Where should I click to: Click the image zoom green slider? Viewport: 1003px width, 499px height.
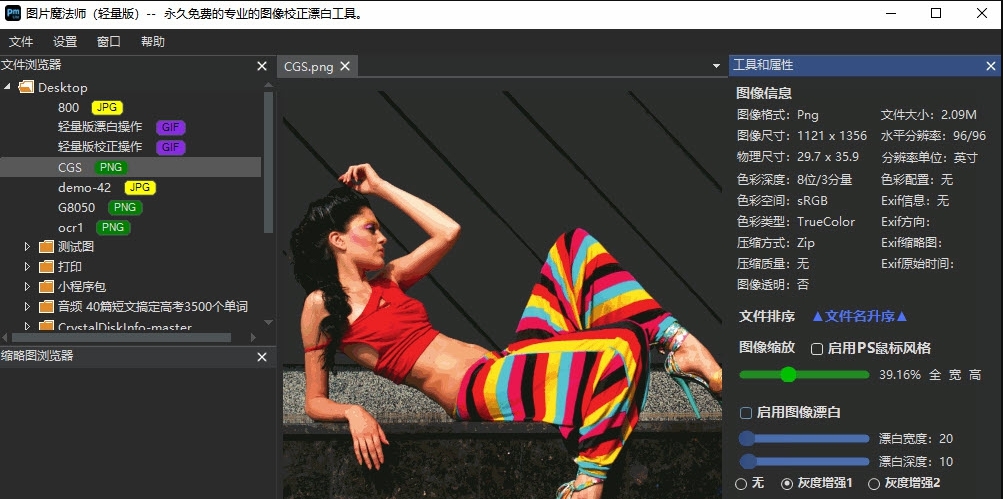[x=788, y=374]
